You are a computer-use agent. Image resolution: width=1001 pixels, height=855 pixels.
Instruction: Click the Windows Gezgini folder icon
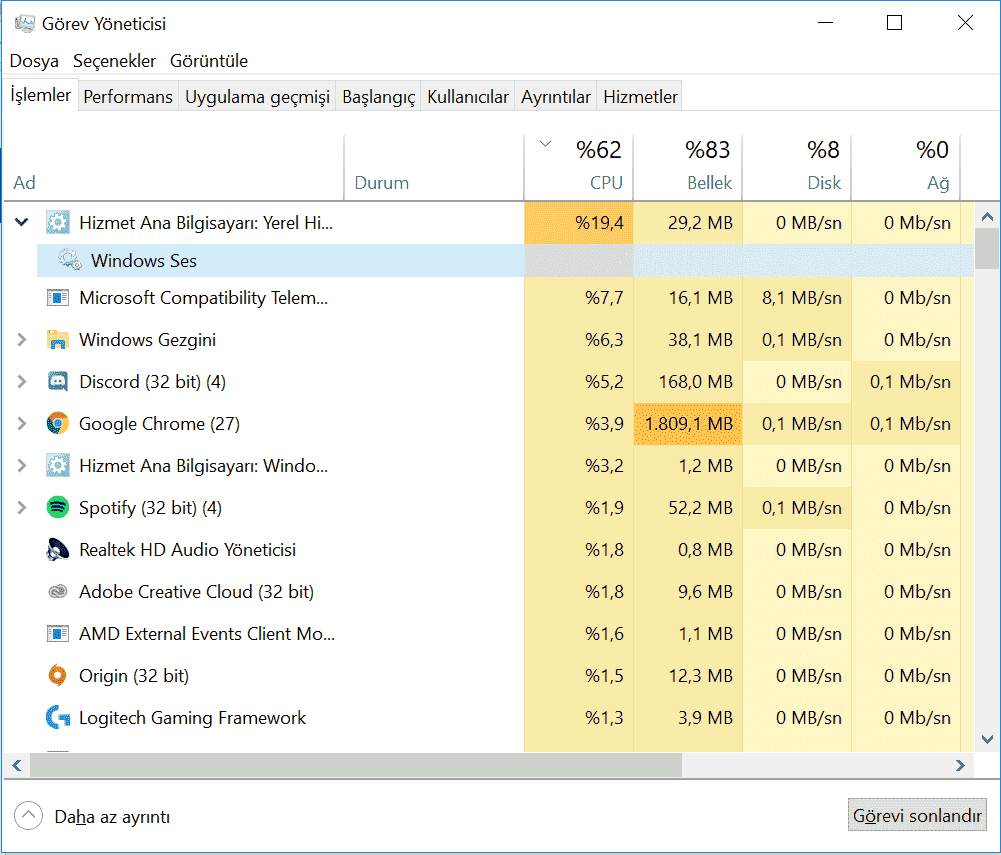coord(57,340)
